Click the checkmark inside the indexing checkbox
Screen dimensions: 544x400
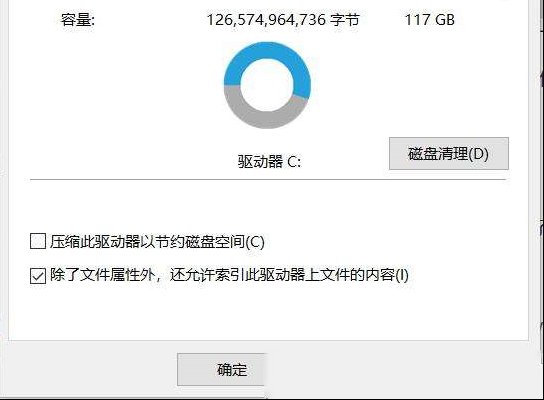point(38,276)
